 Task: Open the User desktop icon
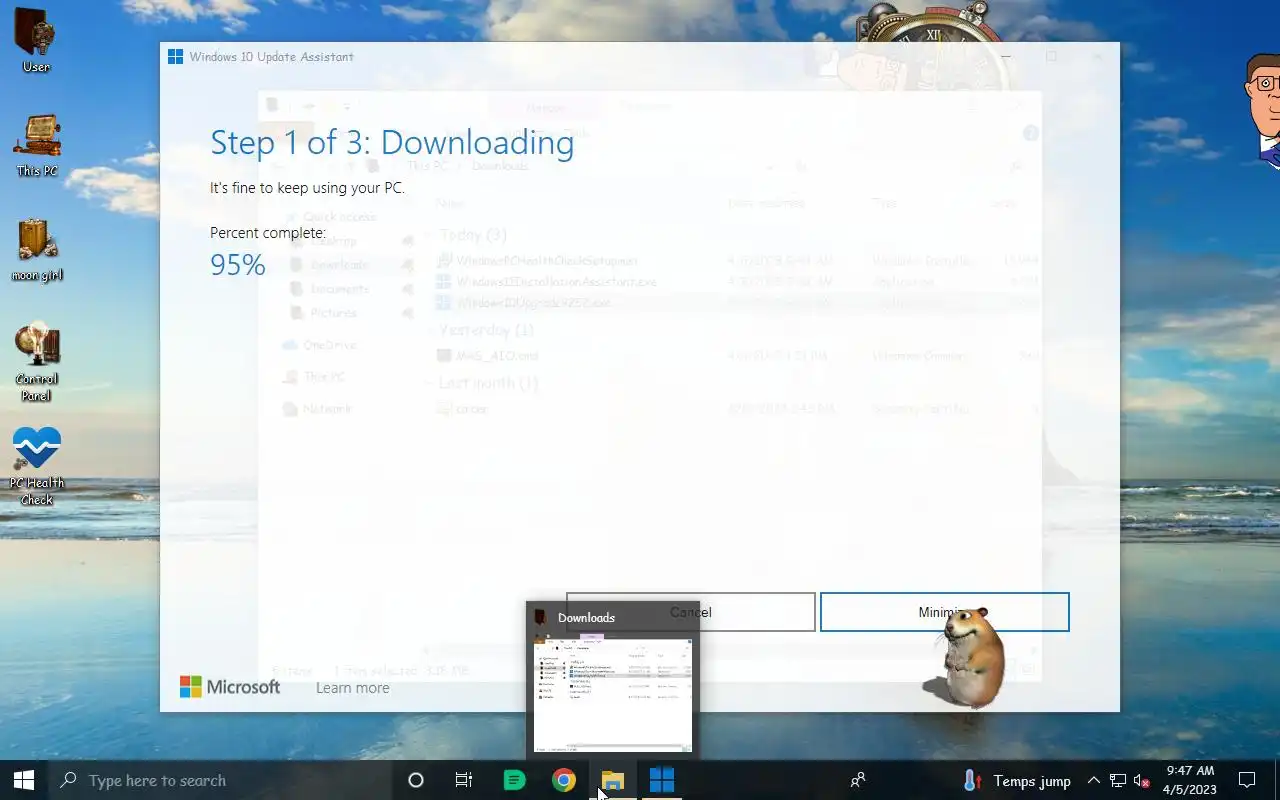pyautogui.click(x=37, y=40)
